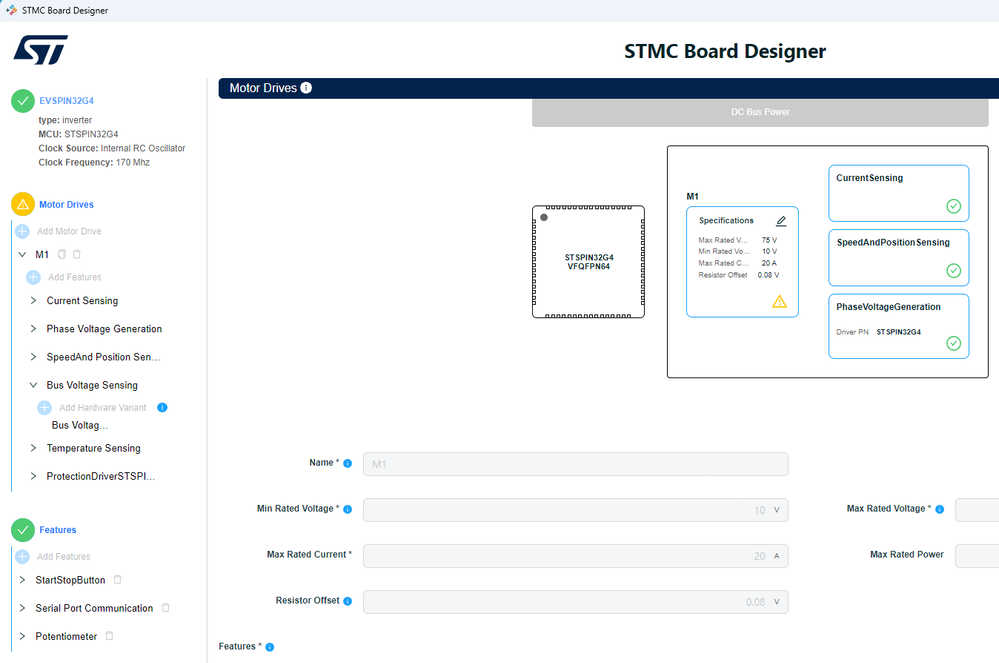Collapse the M1 motor drive tree node
The width and height of the screenshot is (999, 663).
click(22, 254)
